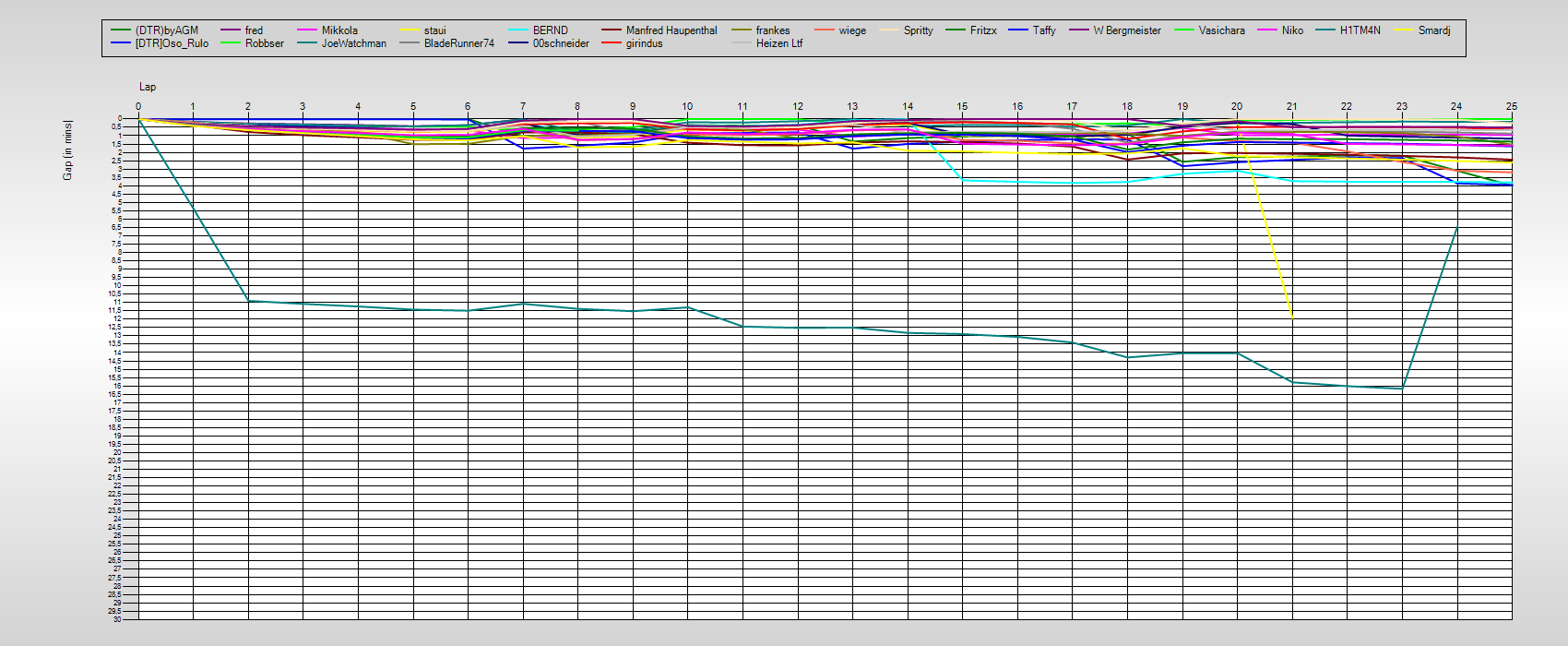Click the magenta swatch next to Mikkola
The height and width of the screenshot is (646, 1568).
tap(303, 30)
